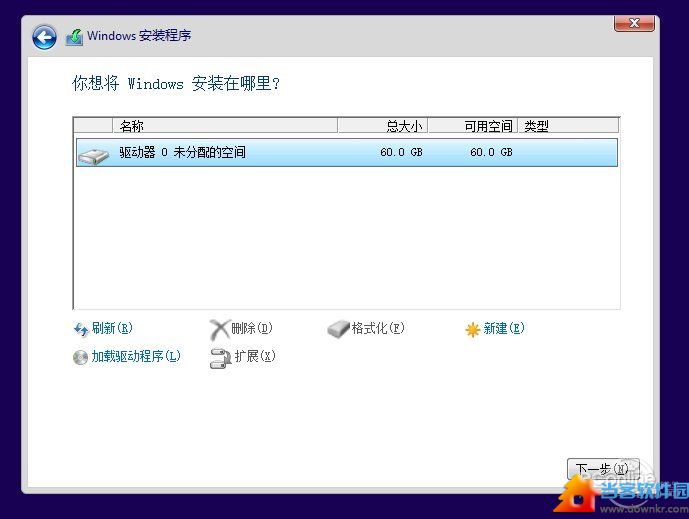Open 加载驱动程序(L) to load driver
Viewport: 689px width, 519px height.
click(136, 356)
